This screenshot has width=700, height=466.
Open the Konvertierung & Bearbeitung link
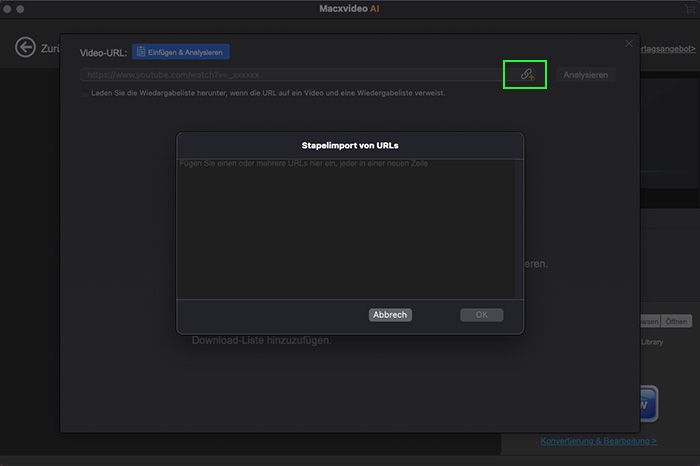click(598, 441)
